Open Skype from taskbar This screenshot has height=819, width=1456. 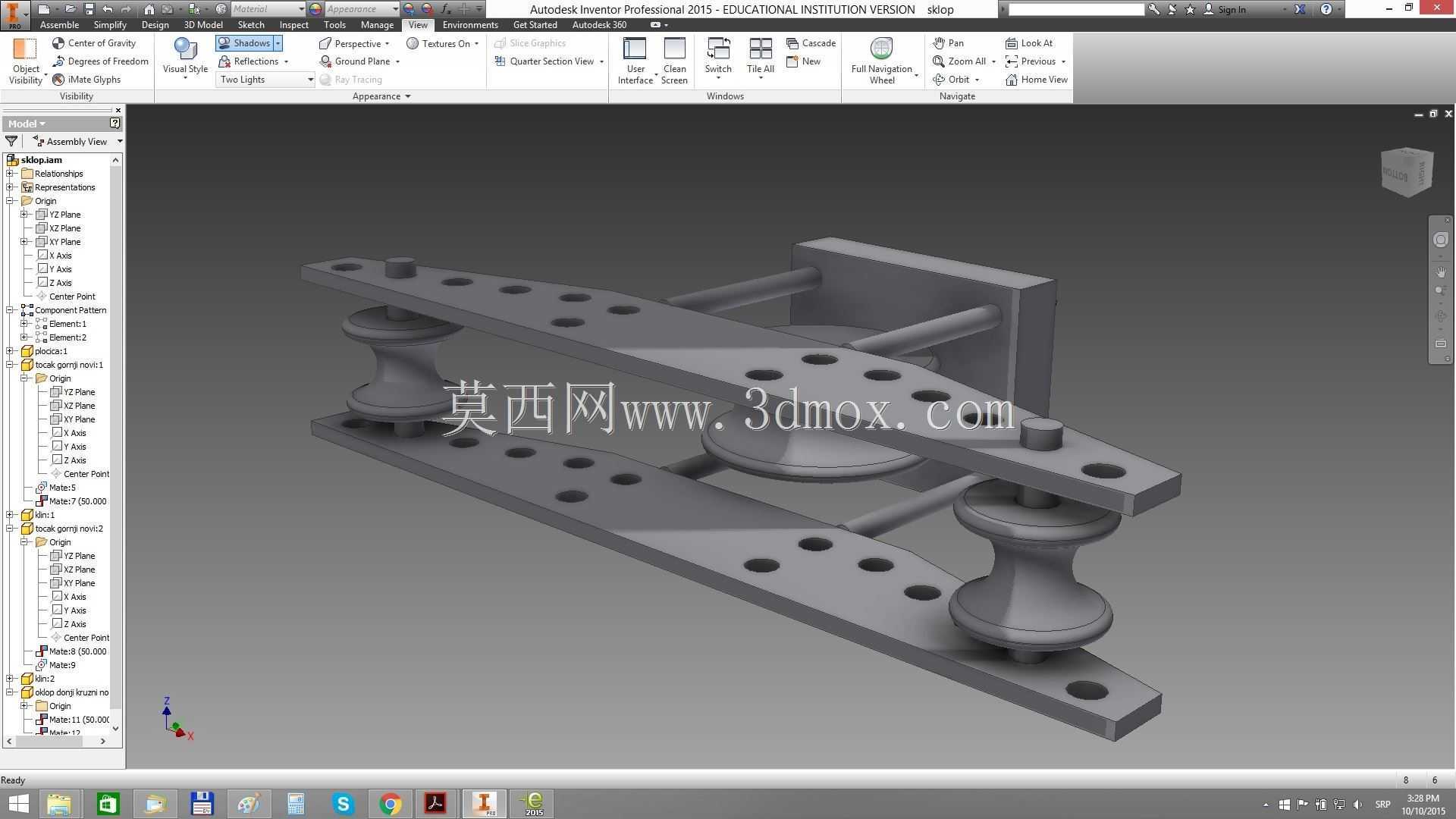[x=344, y=804]
